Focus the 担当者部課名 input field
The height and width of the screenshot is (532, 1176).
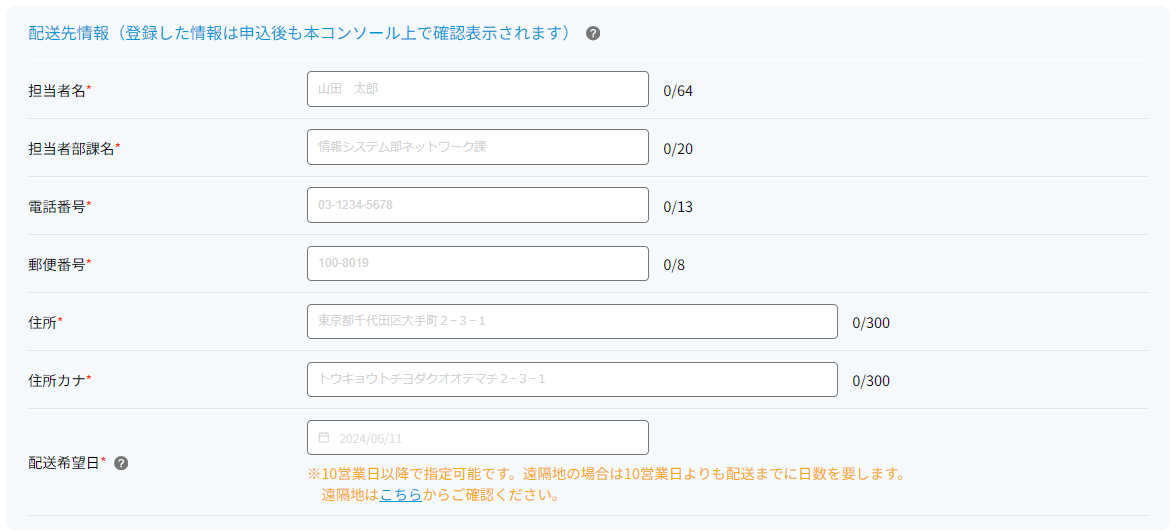[x=478, y=147]
